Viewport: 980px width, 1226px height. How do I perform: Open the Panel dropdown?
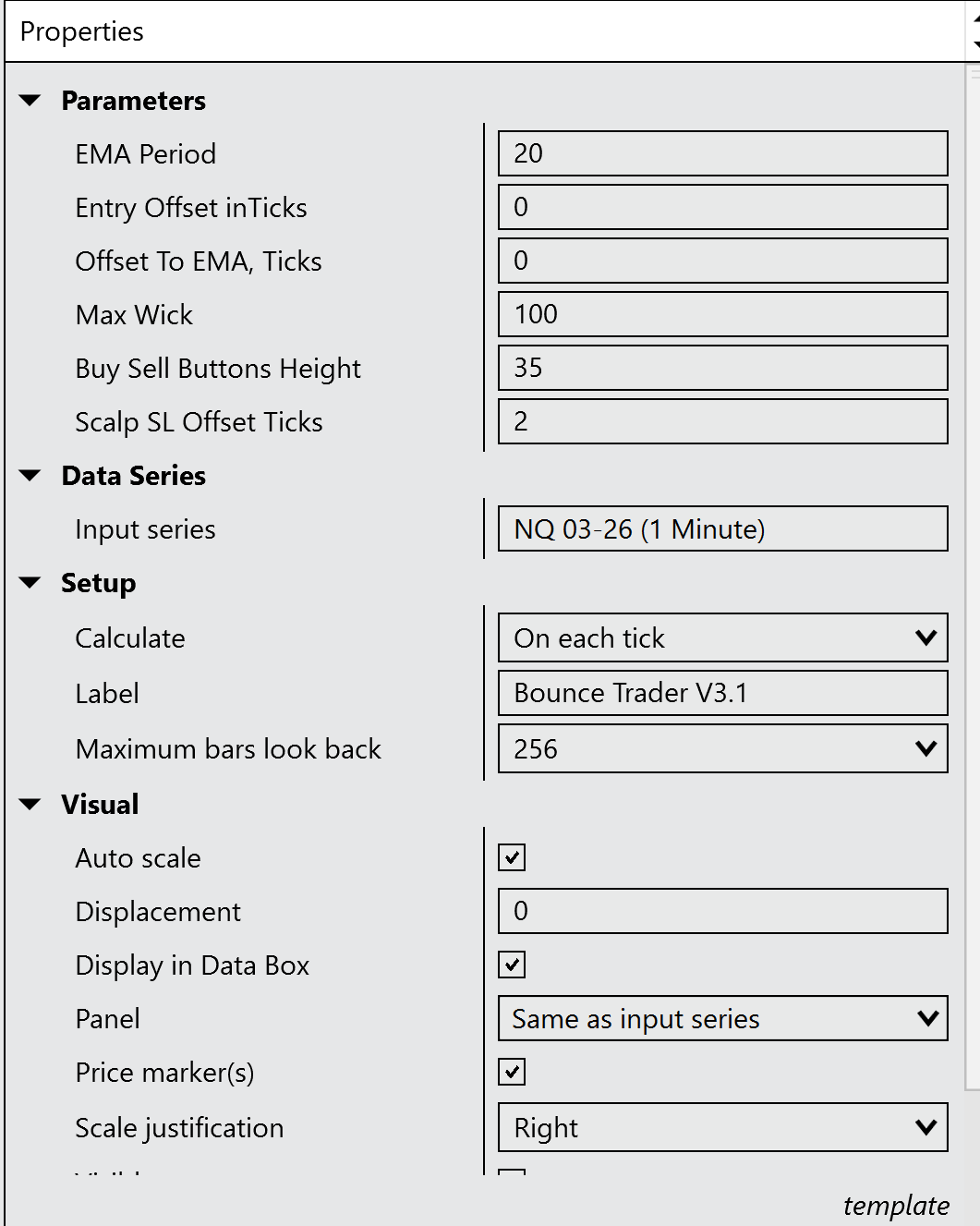click(x=722, y=1018)
